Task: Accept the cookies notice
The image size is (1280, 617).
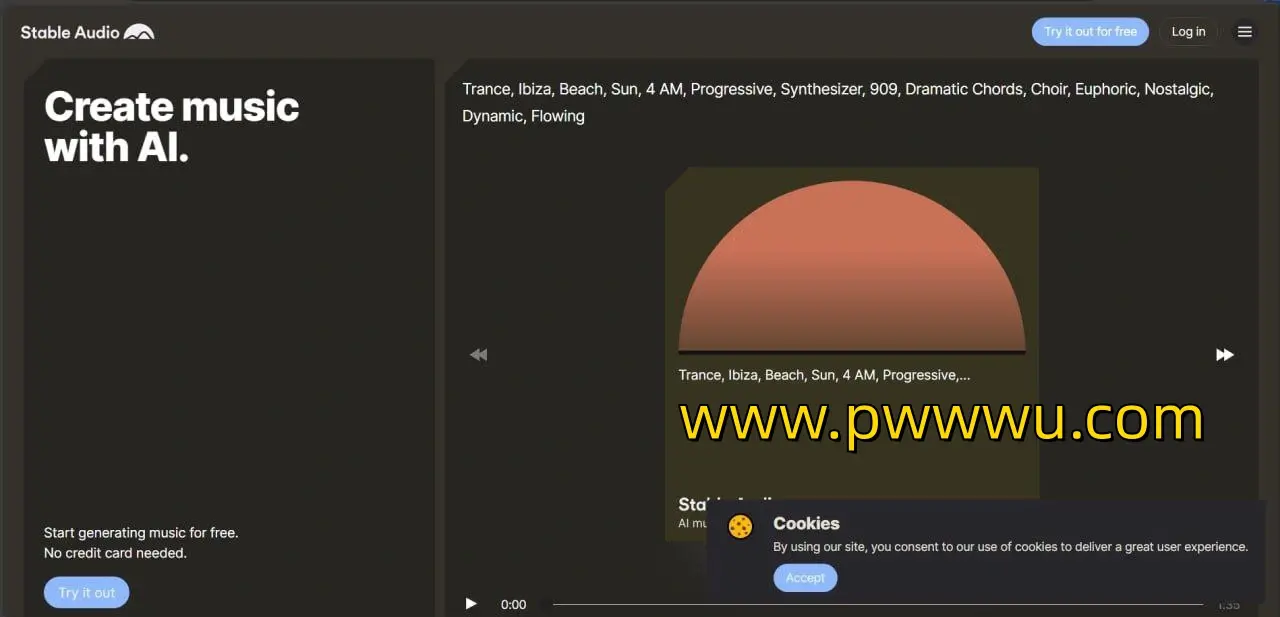Action: [805, 578]
